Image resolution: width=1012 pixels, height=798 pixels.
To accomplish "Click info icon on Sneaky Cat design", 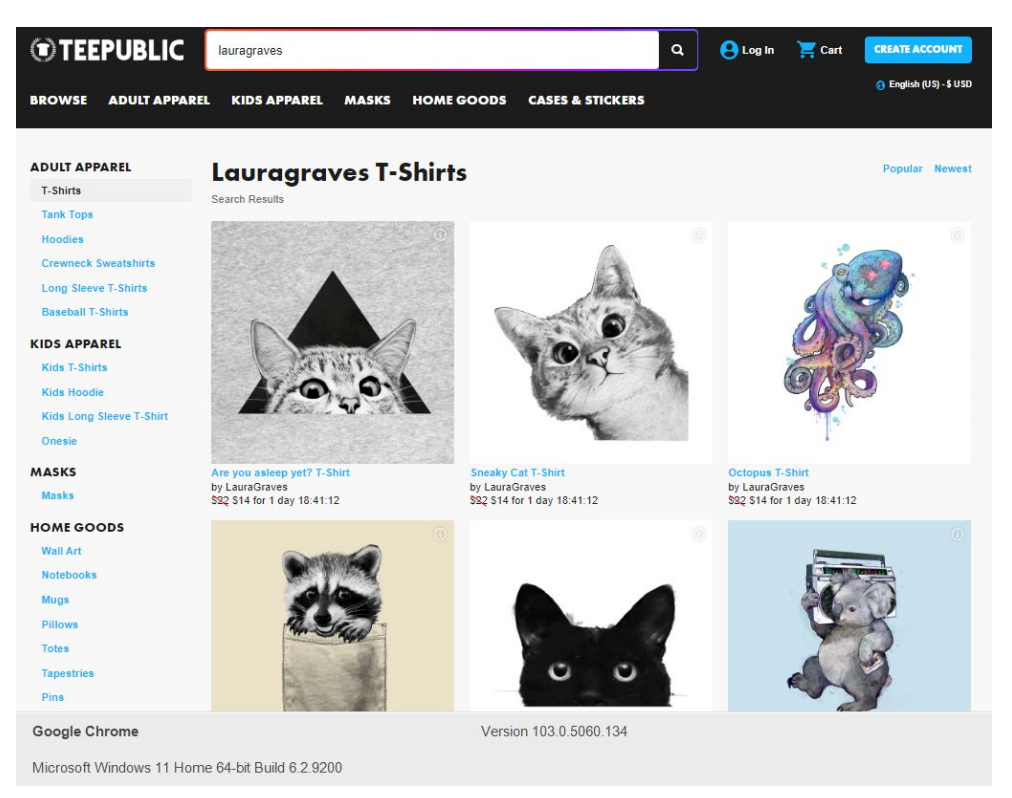I will click(x=699, y=235).
